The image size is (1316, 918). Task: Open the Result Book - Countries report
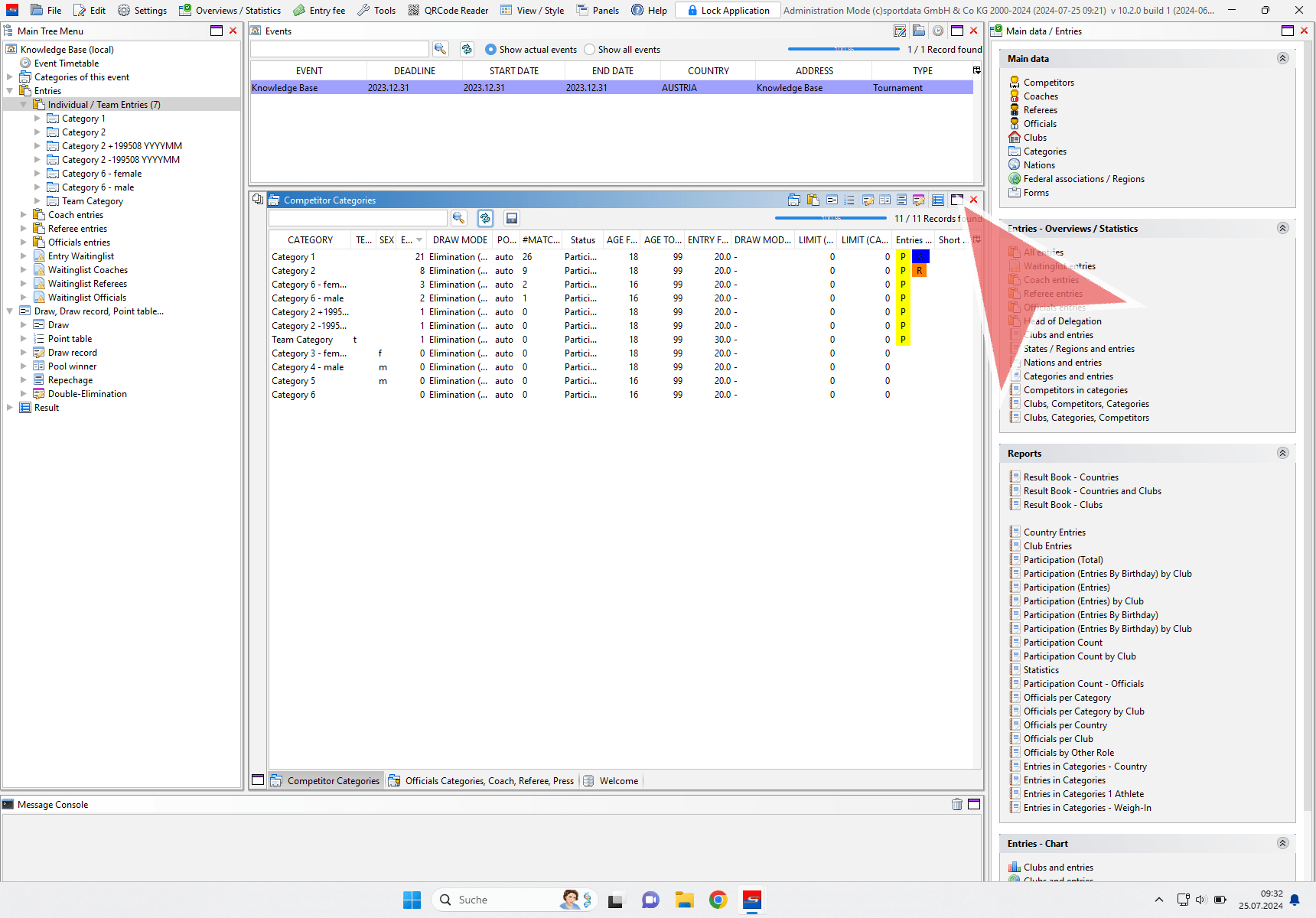1070,477
